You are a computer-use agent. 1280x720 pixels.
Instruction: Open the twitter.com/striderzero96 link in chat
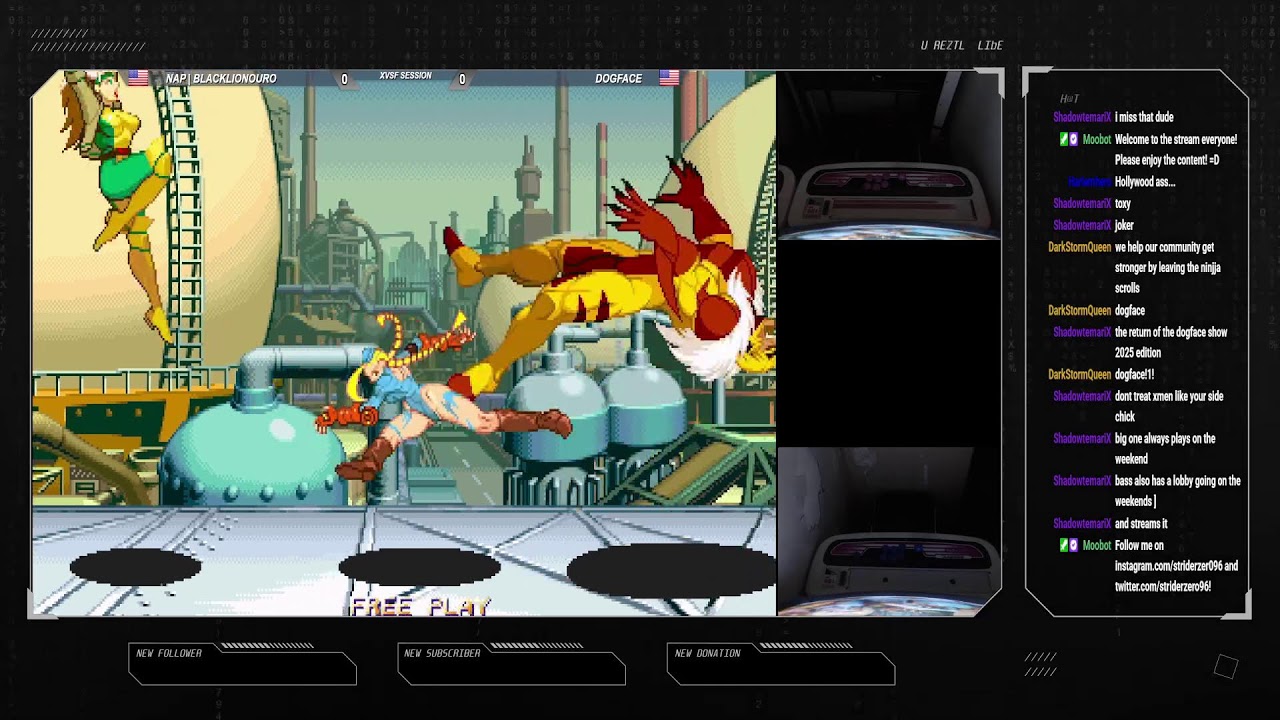[1163, 587]
